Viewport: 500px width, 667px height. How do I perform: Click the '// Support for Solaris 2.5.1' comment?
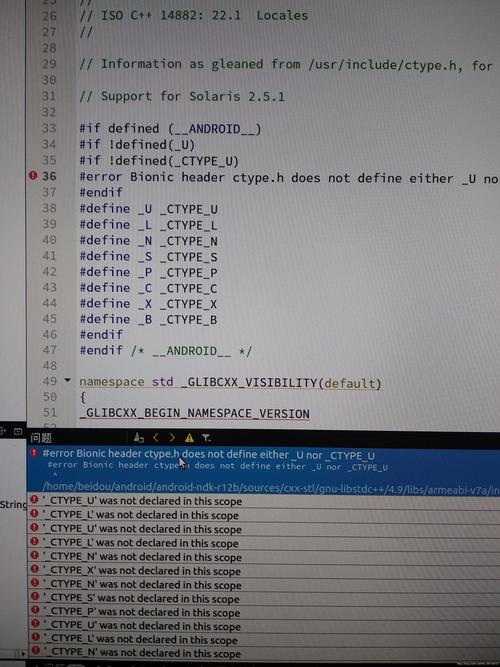click(x=182, y=96)
